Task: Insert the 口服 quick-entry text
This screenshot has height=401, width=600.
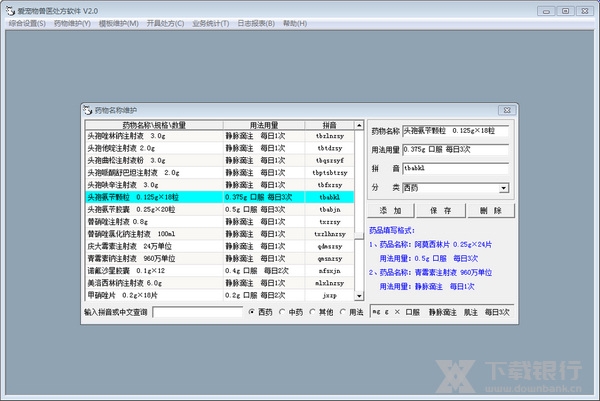Action: point(412,312)
